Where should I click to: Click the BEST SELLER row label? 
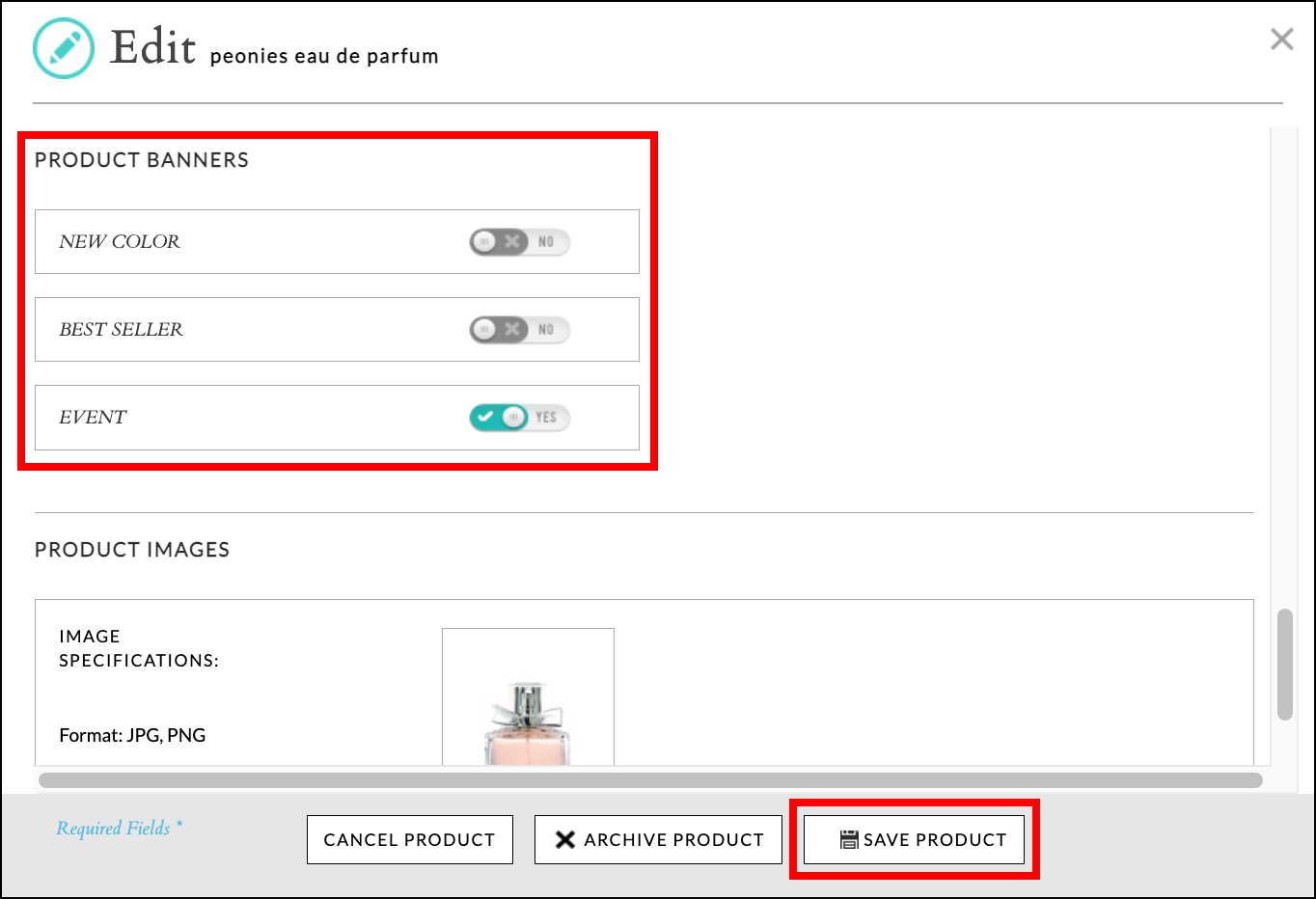(x=121, y=330)
